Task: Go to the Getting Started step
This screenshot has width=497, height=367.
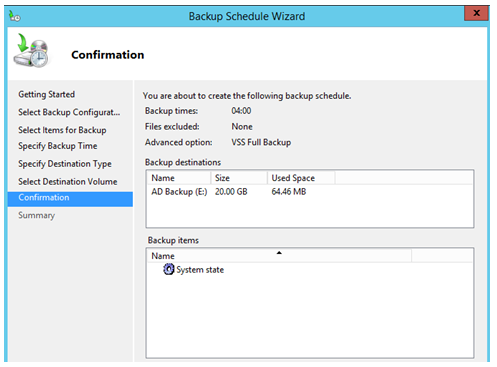Action: pyautogui.click(x=46, y=94)
